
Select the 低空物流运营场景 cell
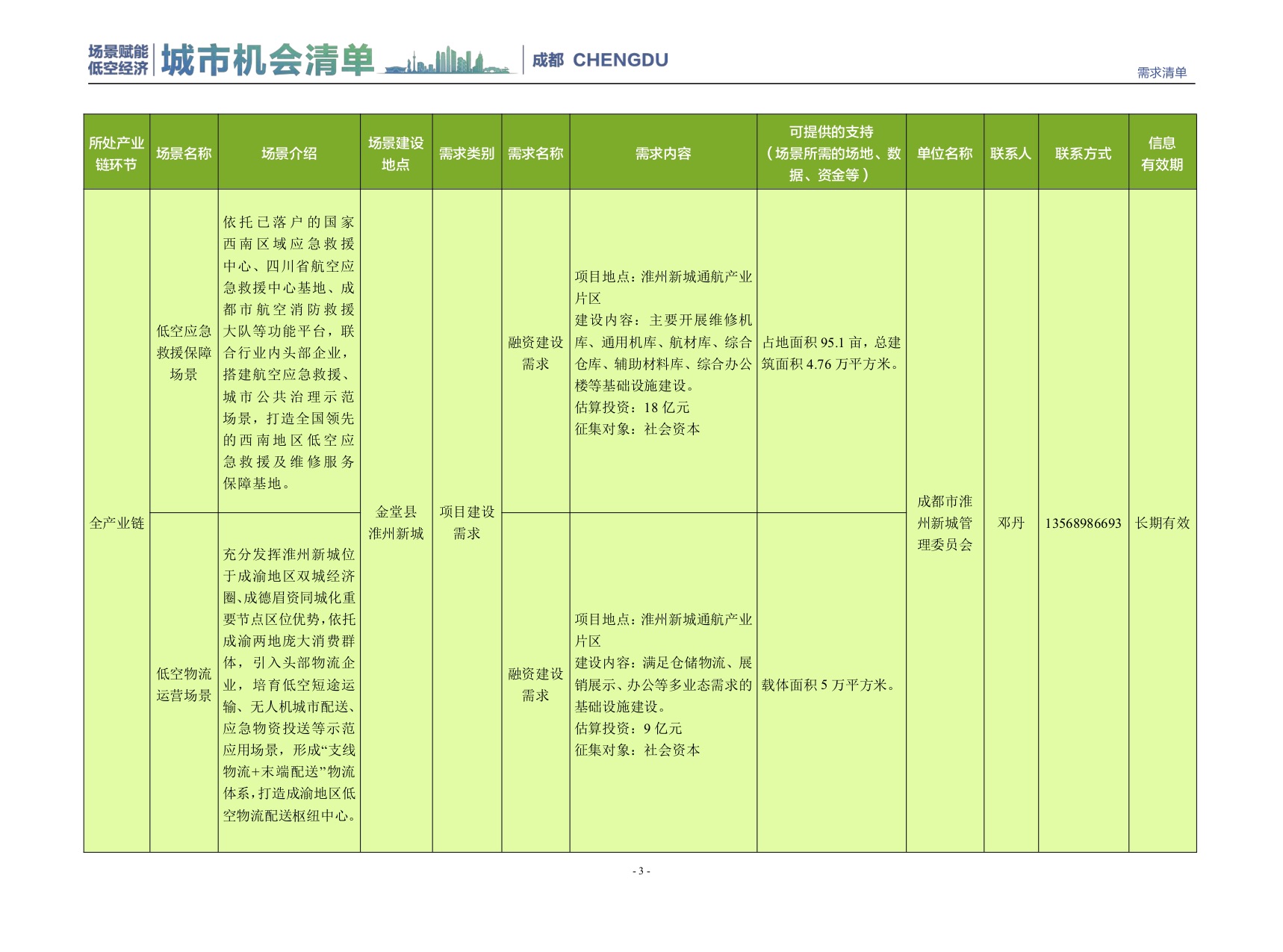184,684
